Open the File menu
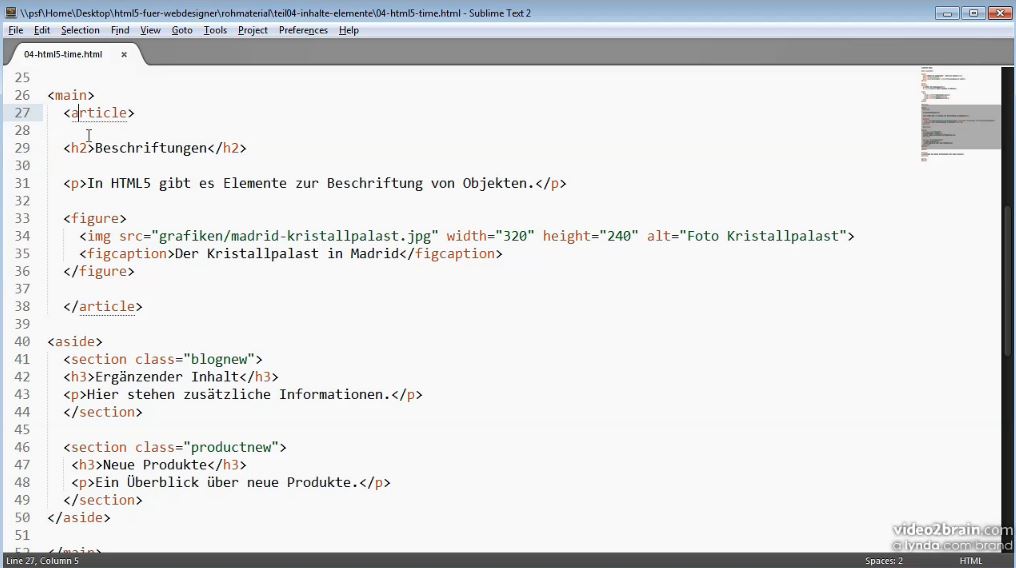This screenshot has width=1016, height=568. tap(16, 30)
